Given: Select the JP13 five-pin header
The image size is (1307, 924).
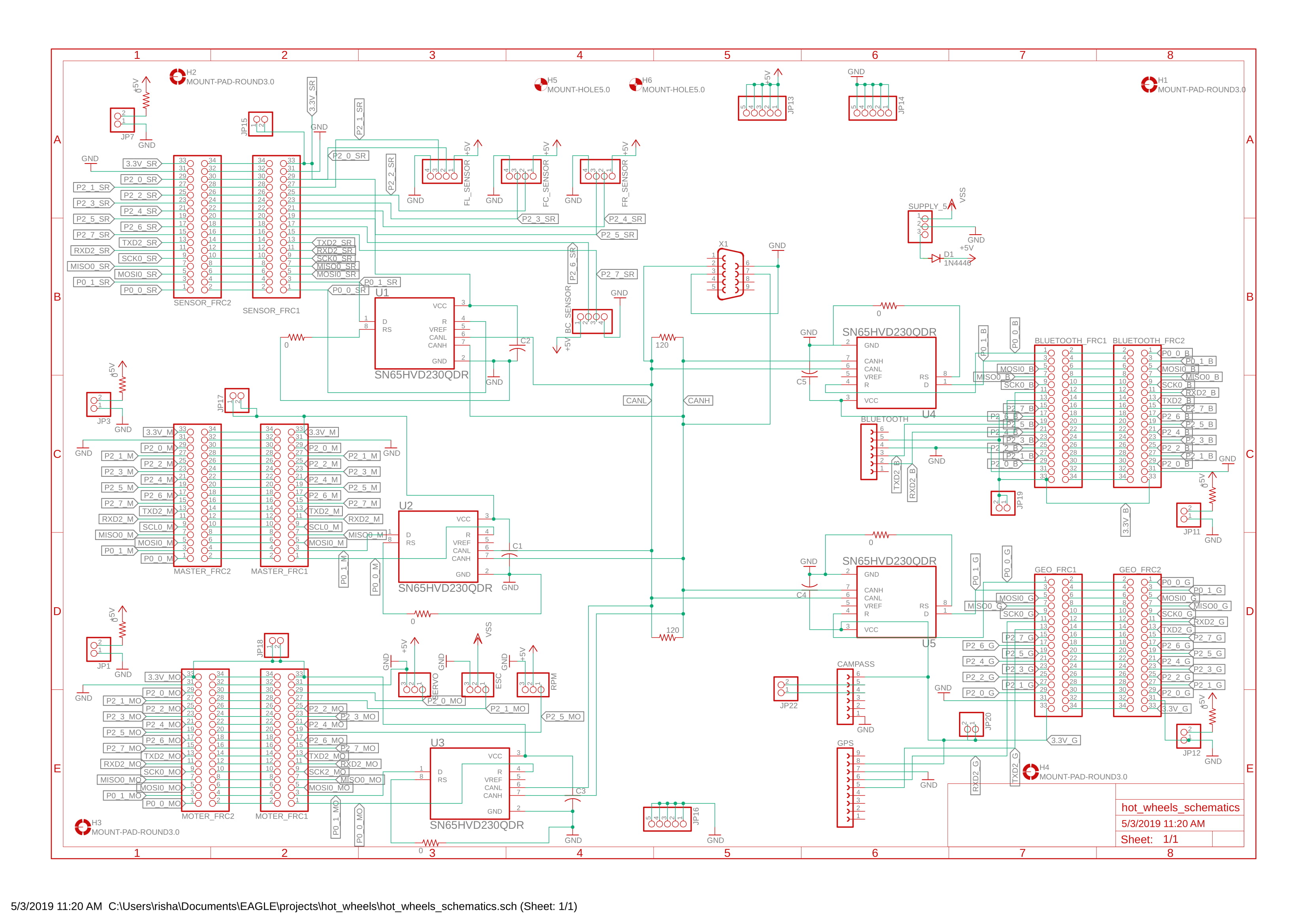Looking at the screenshot, I should 762,108.
